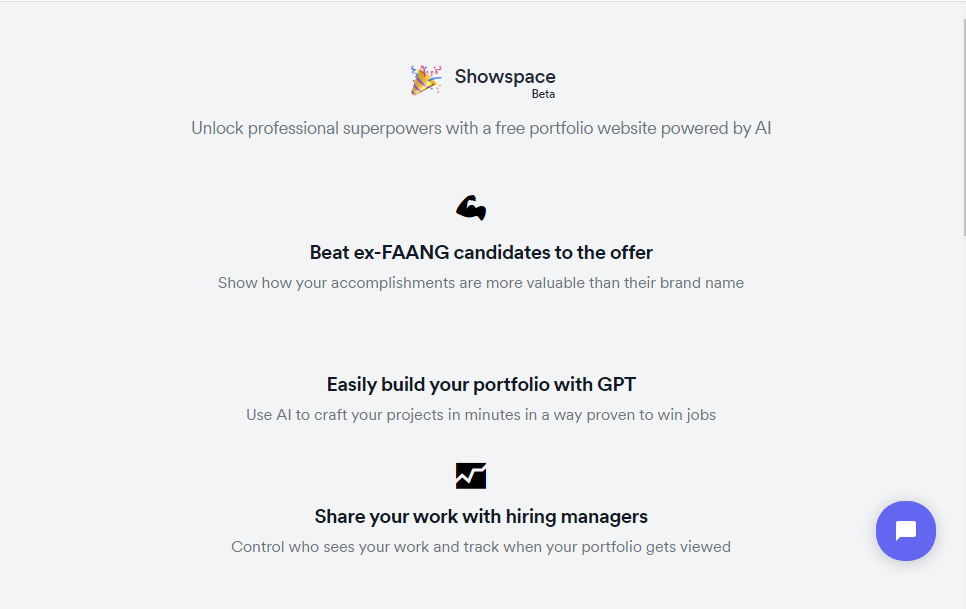This screenshot has height=609, width=966.
Task: Click the flexed bicep strength icon
Action: click(x=471, y=208)
